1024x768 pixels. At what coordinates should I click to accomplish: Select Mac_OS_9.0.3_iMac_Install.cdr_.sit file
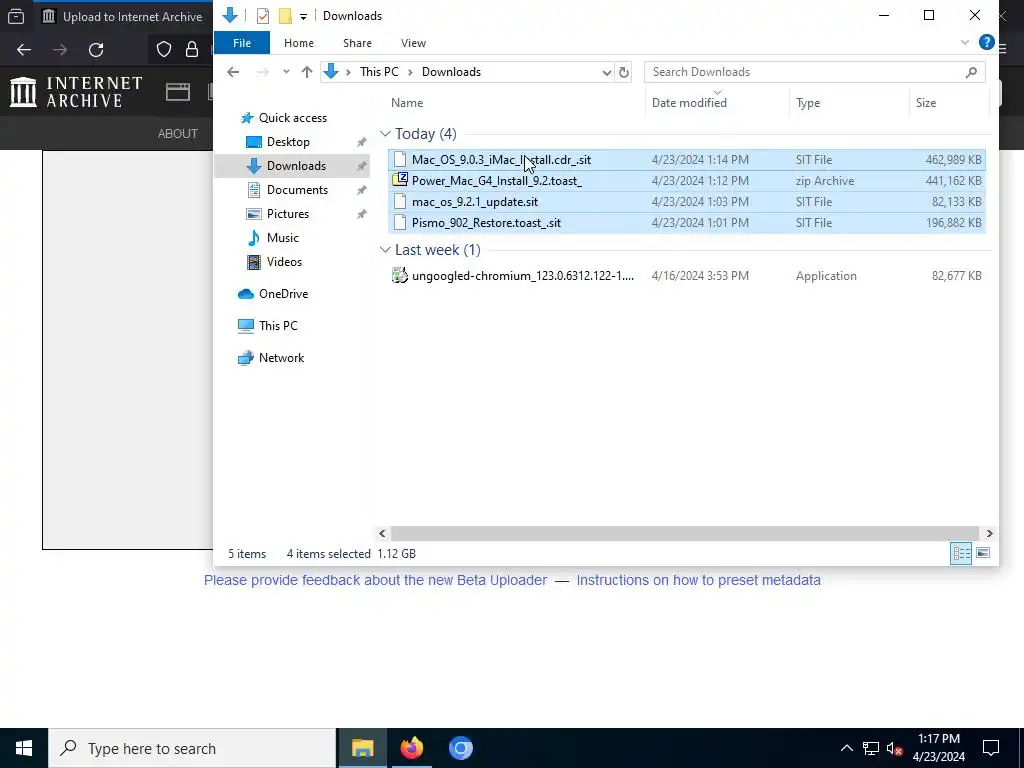coord(686,160)
